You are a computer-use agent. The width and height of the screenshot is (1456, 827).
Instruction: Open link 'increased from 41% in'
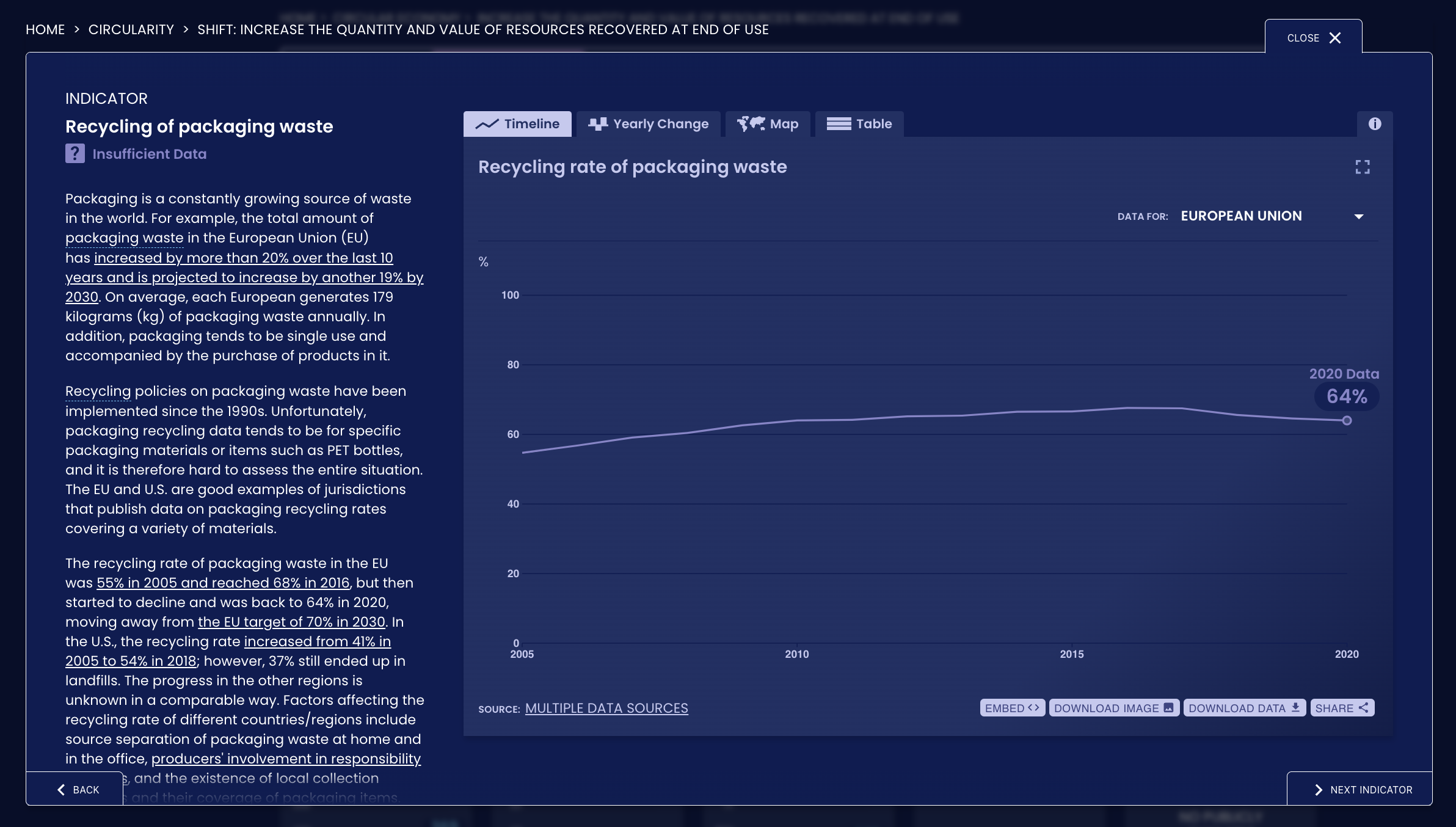tap(318, 641)
